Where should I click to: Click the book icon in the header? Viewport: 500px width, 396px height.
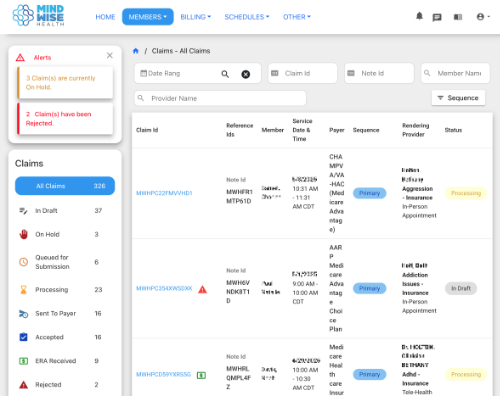pyautogui.click(x=458, y=17)
